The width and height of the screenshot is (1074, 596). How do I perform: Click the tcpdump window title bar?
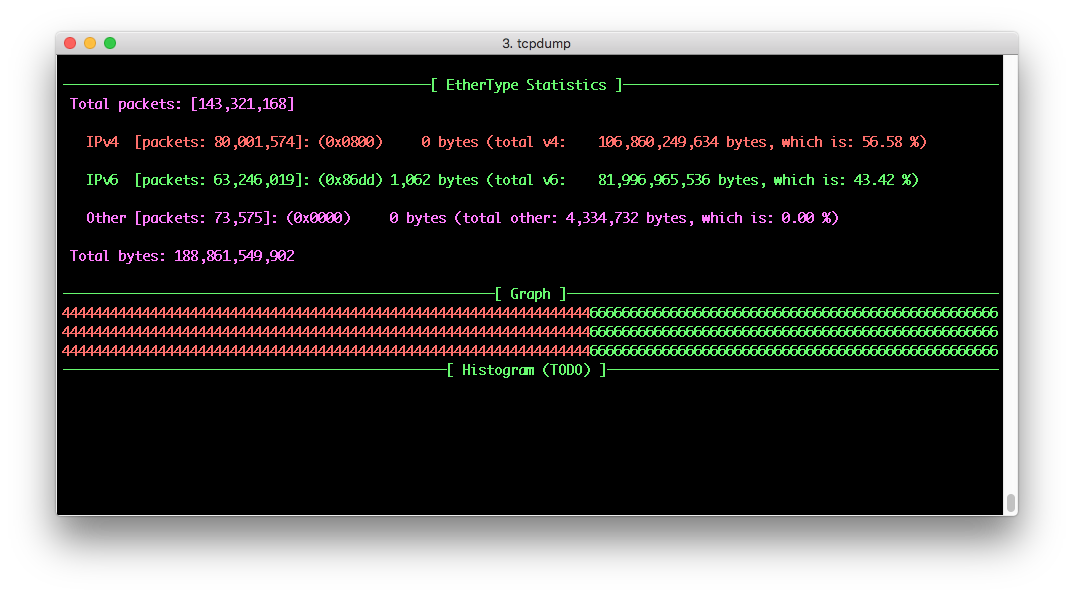click(x=536, y=43)
